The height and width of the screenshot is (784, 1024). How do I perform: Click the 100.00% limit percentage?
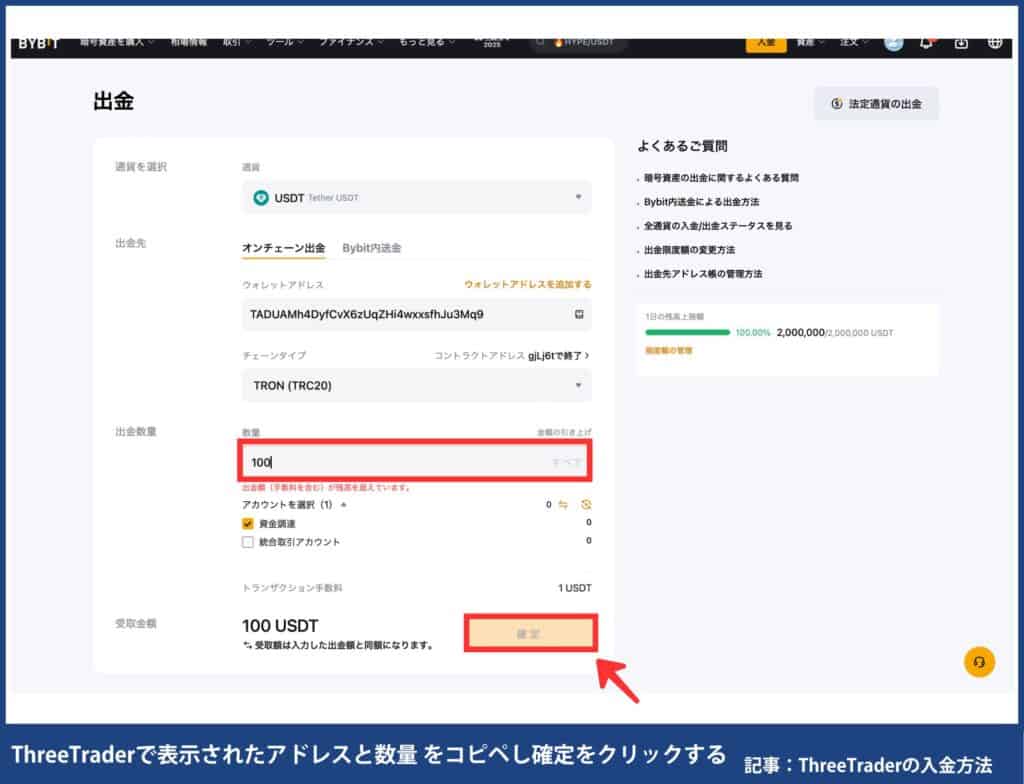(753, 333)
